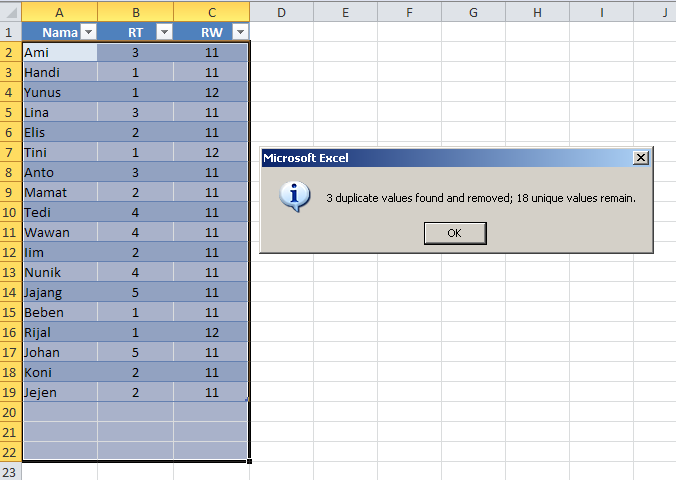The height and width of the screenshot is (480, 676).
Task: Click the RW value in Tini's row
Action: pos(212,152)
